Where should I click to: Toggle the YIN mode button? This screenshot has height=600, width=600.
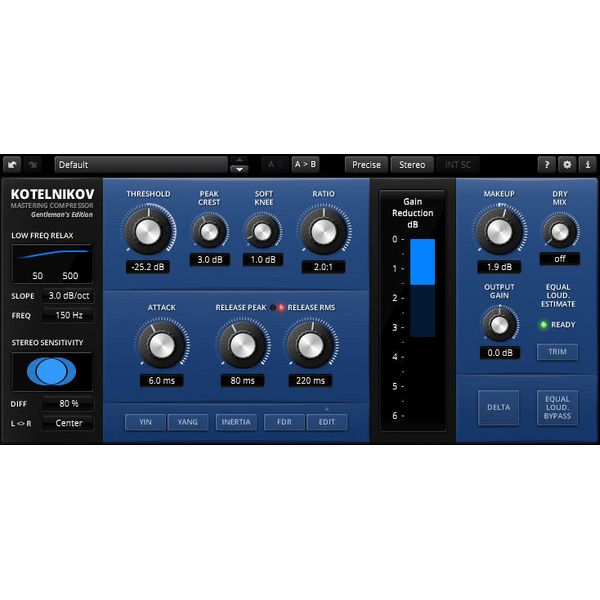click(145, 422)
